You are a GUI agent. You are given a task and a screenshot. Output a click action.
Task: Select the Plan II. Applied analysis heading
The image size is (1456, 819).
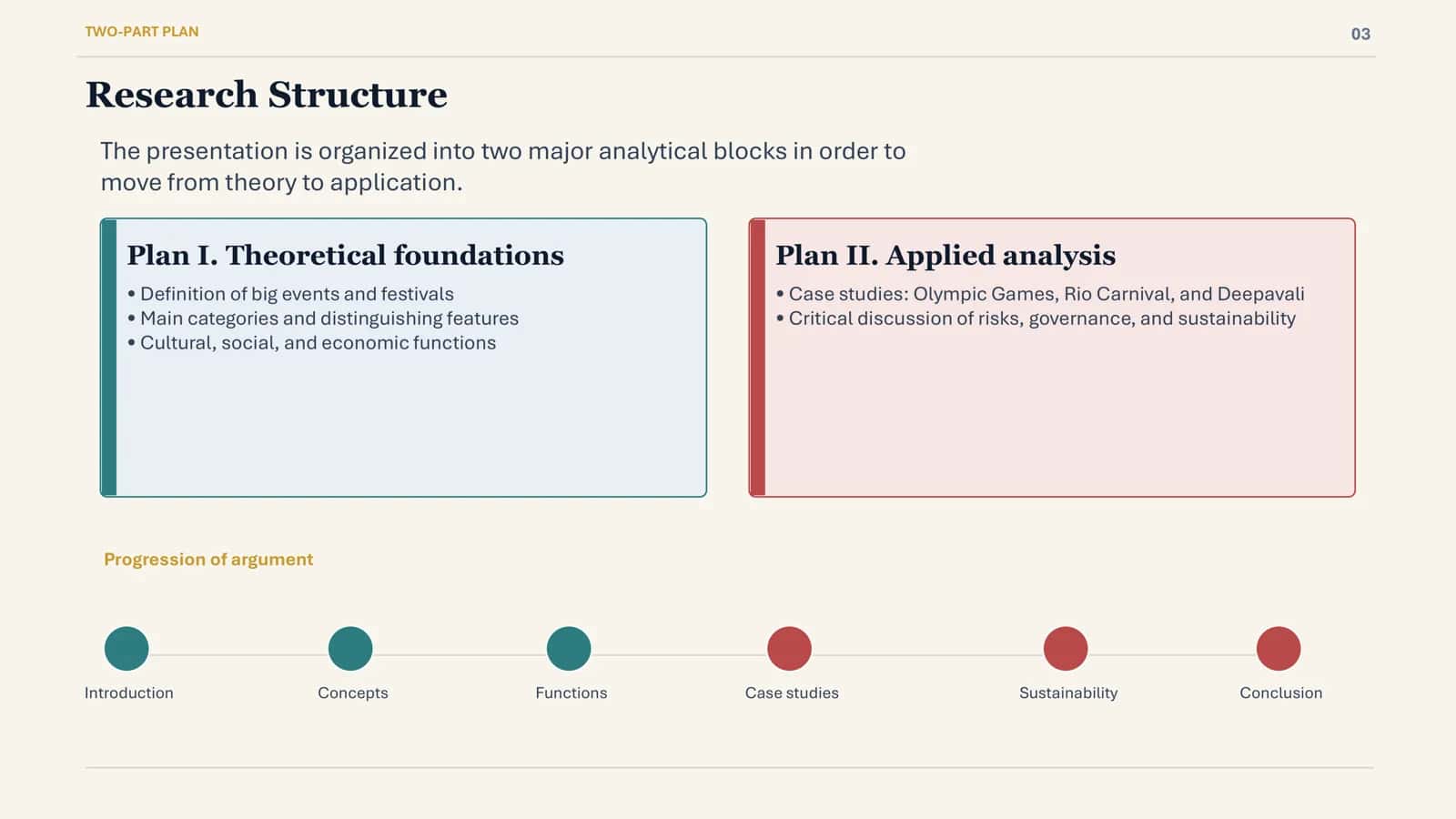(945, 256)
